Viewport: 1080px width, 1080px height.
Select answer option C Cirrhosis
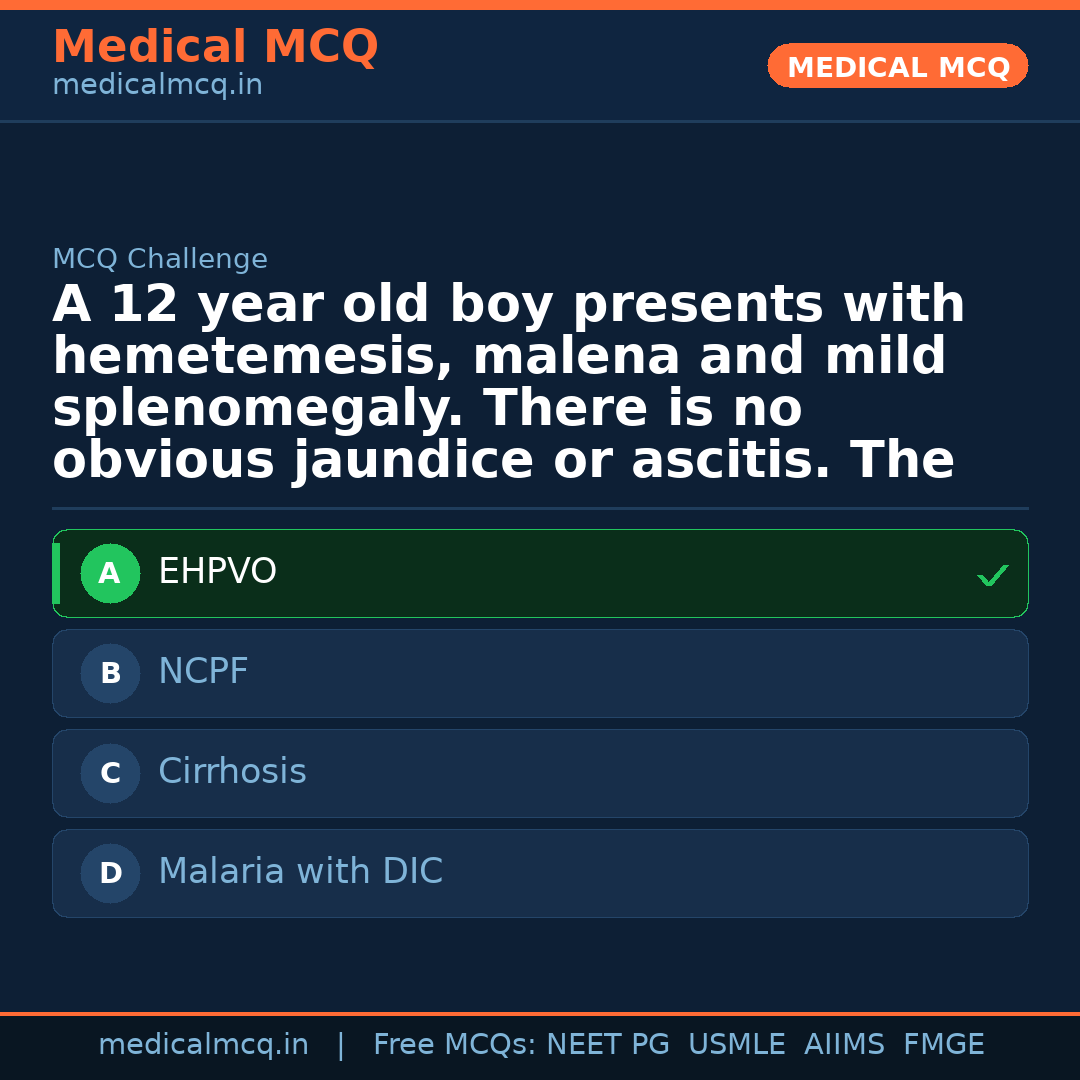540,773
